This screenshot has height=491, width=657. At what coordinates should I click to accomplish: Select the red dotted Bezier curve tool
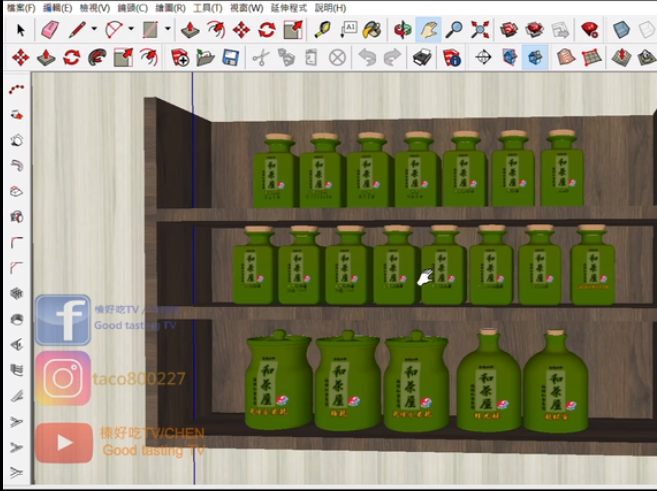[x=17, y=89]
